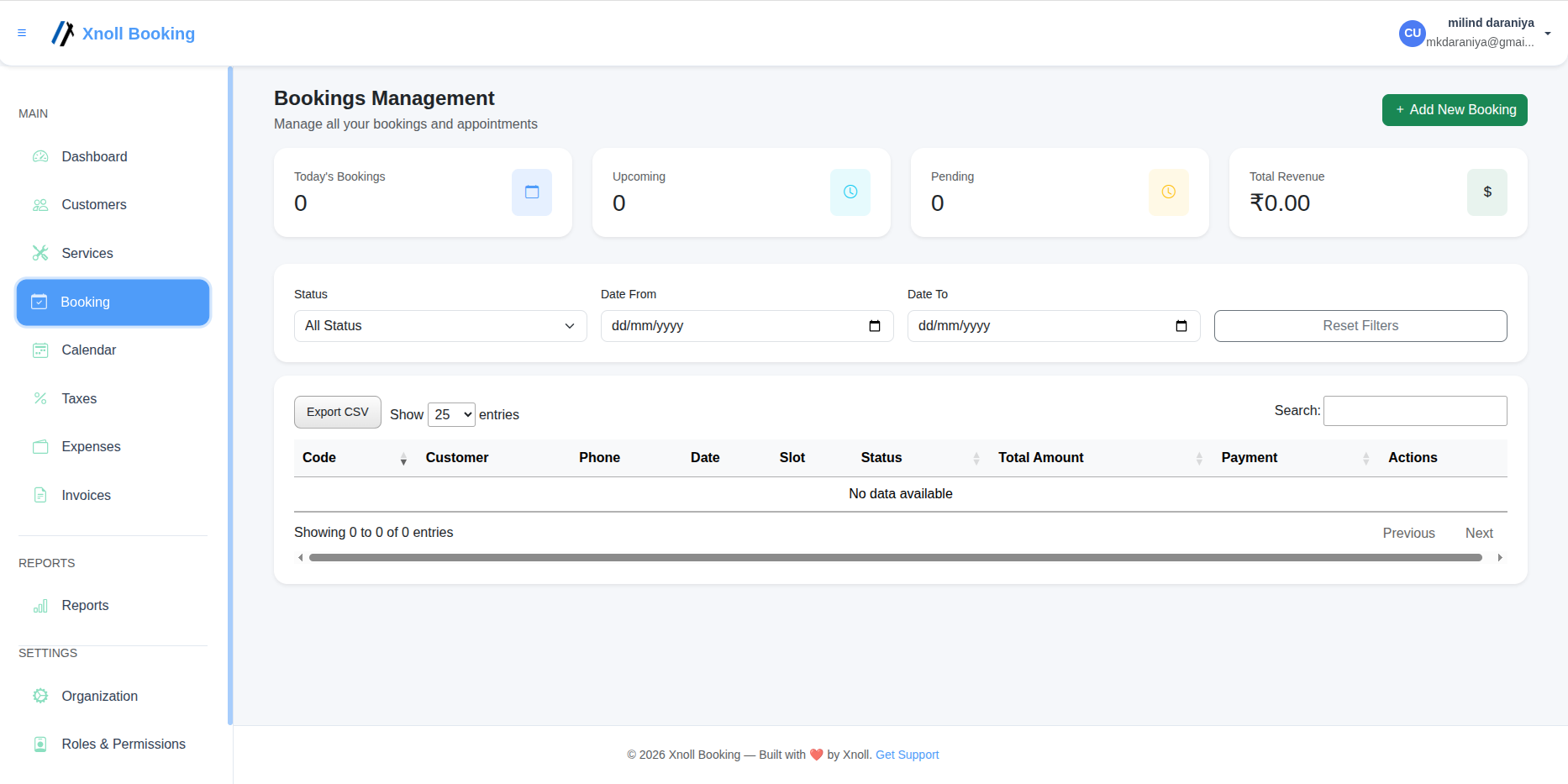Click the Add New Booking button
Viewport: 1568px width, 784px height.
tap(1455, 110)
